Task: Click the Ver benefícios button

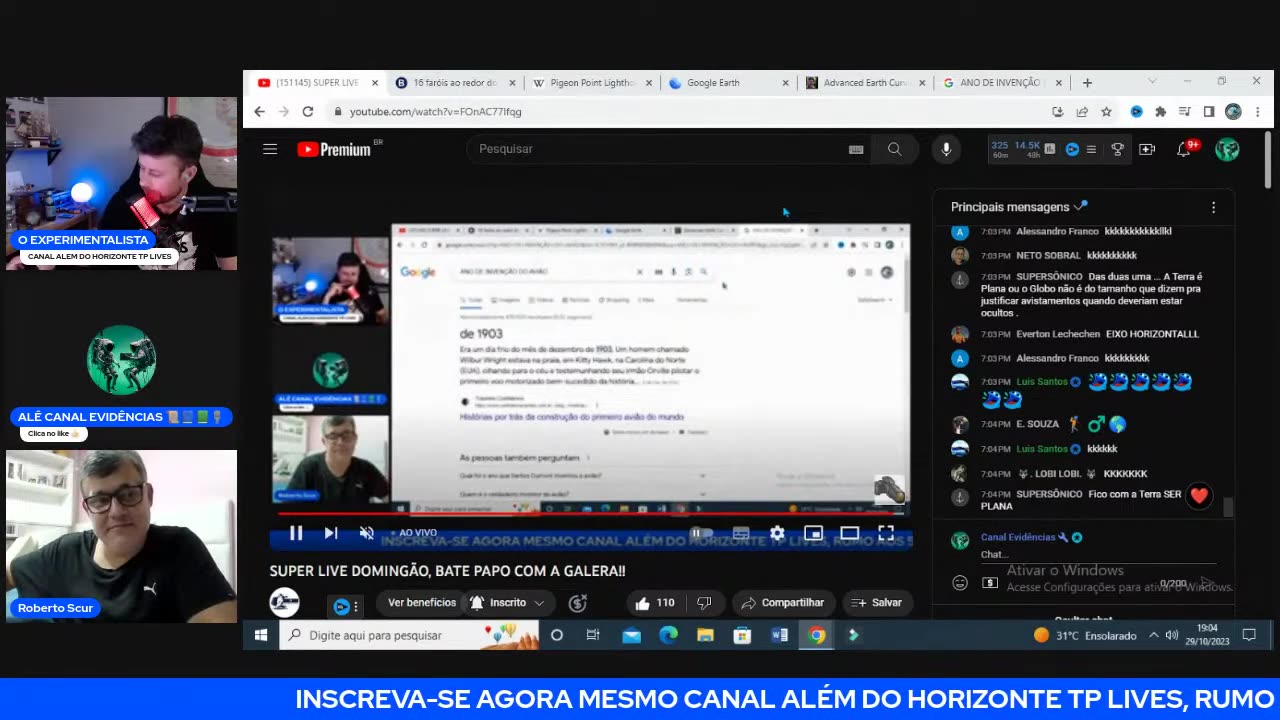Action: click(422, 603)
